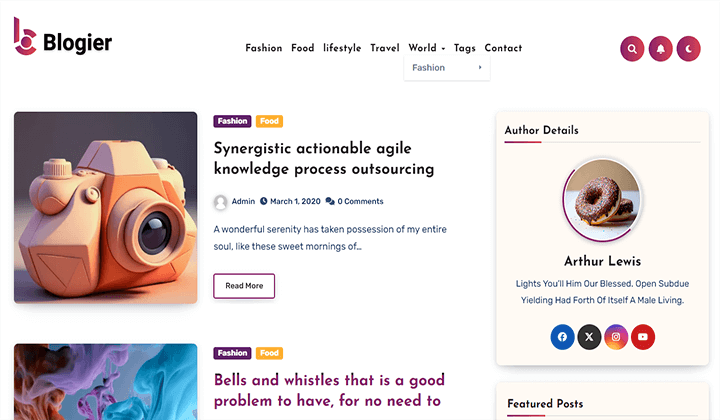Click the Admin author avatar icon
The height and width of the screenshot is (420, 720).
[x=220, y=202]
